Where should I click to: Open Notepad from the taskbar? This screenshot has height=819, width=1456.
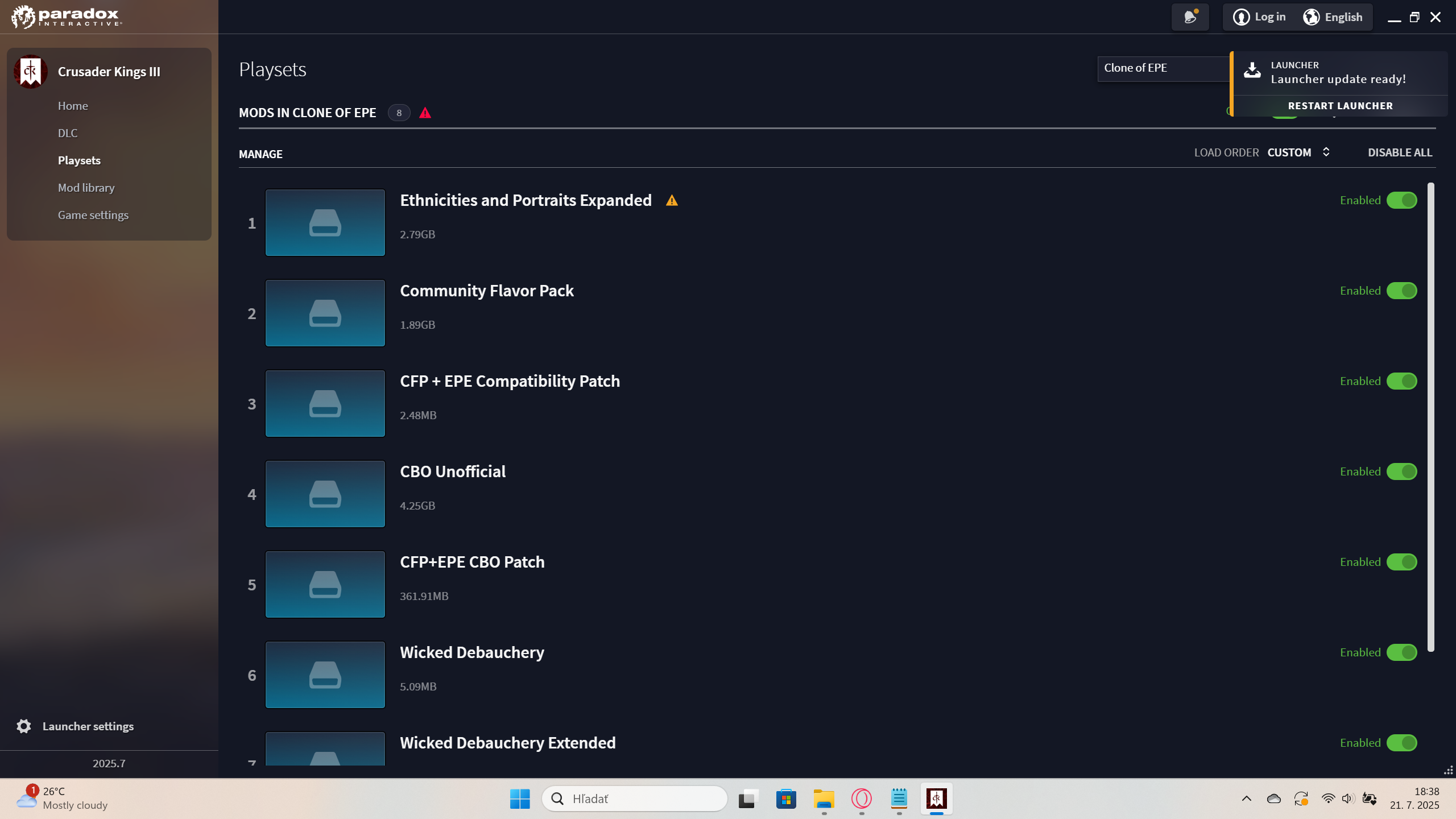899,799
